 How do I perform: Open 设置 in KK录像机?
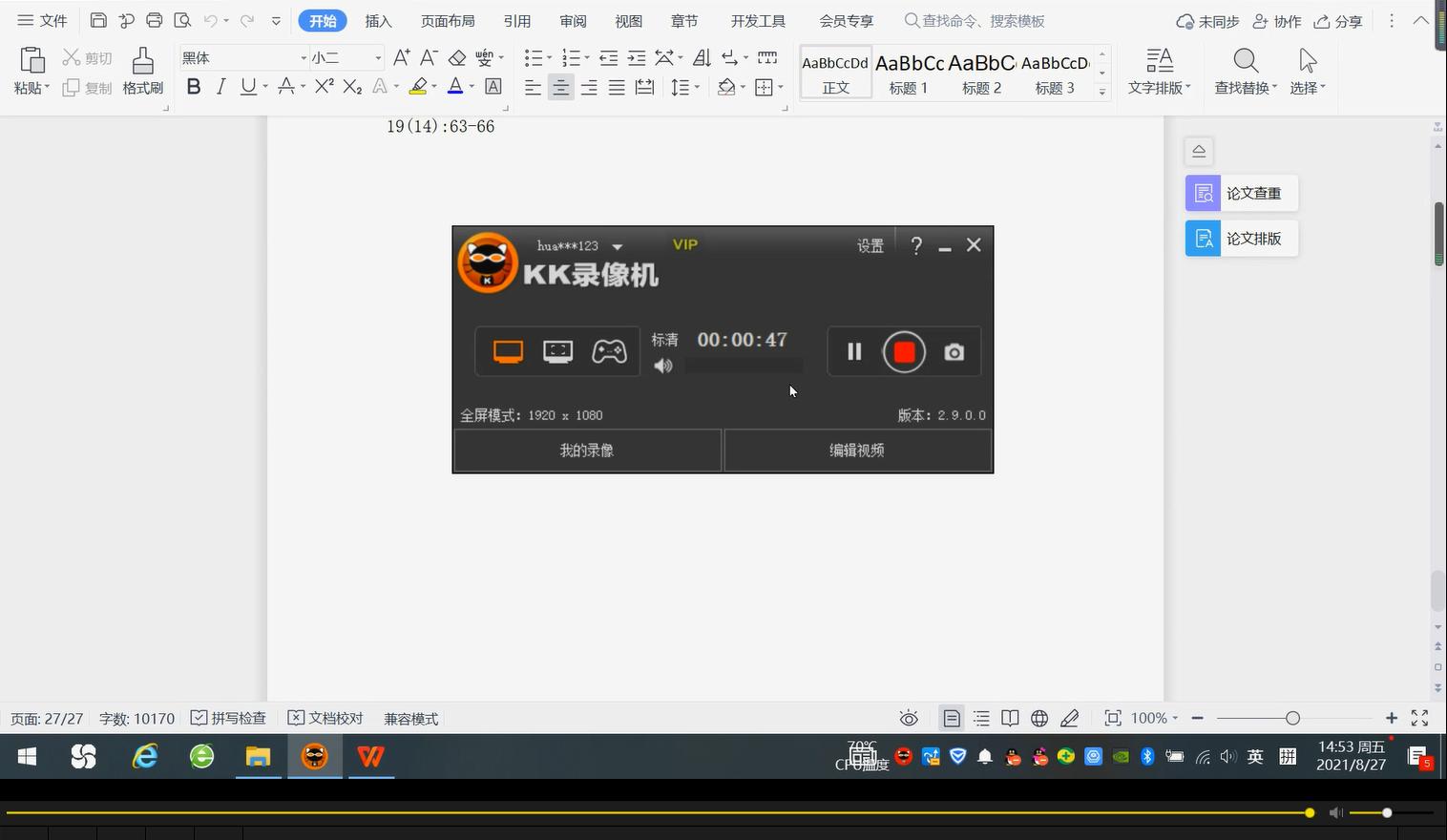(x=870, y=245)
